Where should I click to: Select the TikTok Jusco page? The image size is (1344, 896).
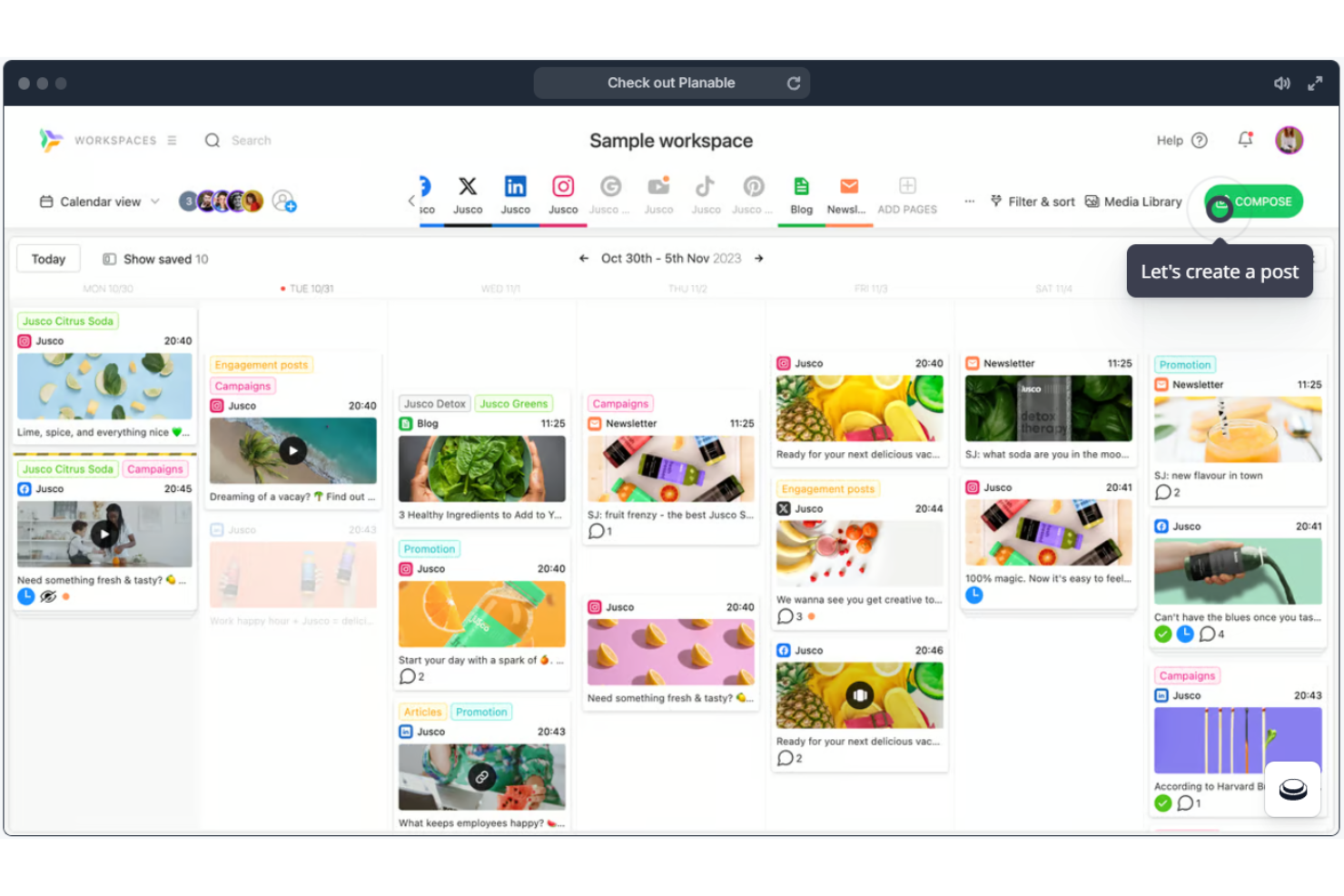(706, 195)
